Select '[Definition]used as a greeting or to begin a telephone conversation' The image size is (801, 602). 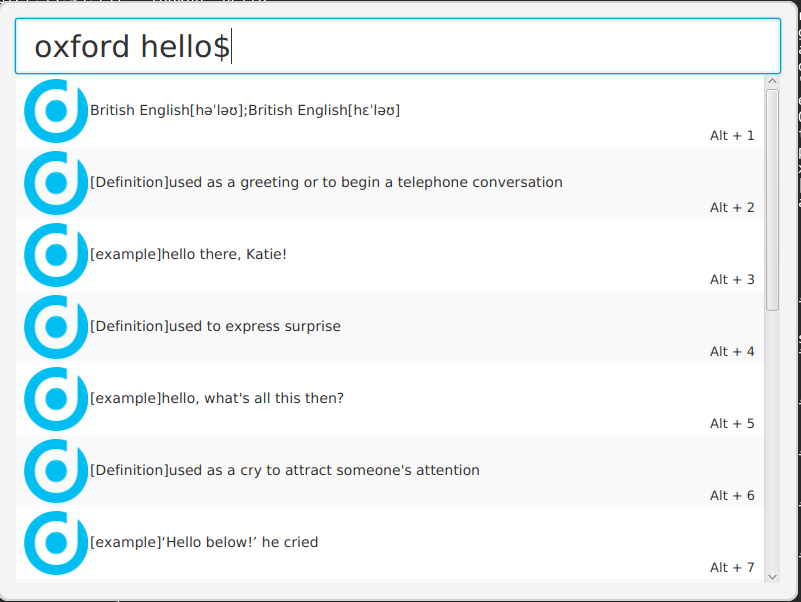pos(390,183)
